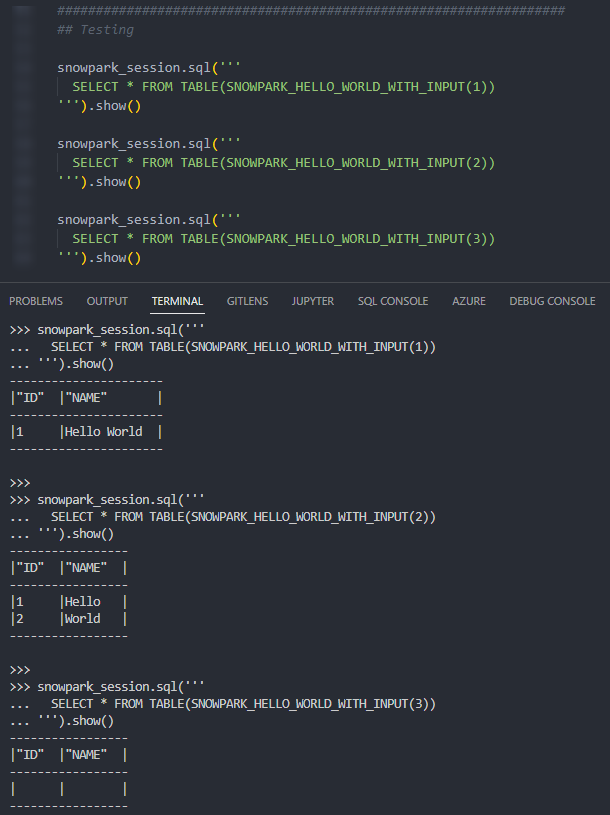Select the AZURE panel tab
Image resolution: width=610 pixels, height=815 pixels.
[469, 301]
